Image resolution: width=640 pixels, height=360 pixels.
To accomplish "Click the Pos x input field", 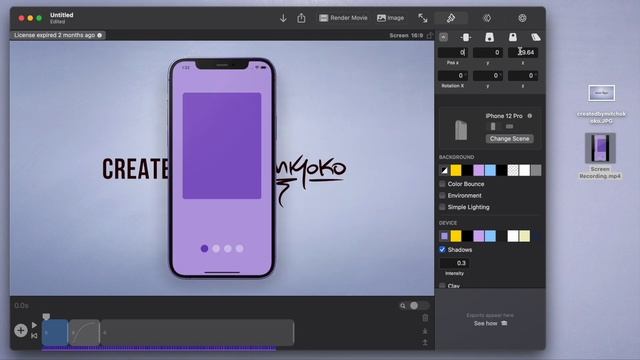I will pos(453,52).
